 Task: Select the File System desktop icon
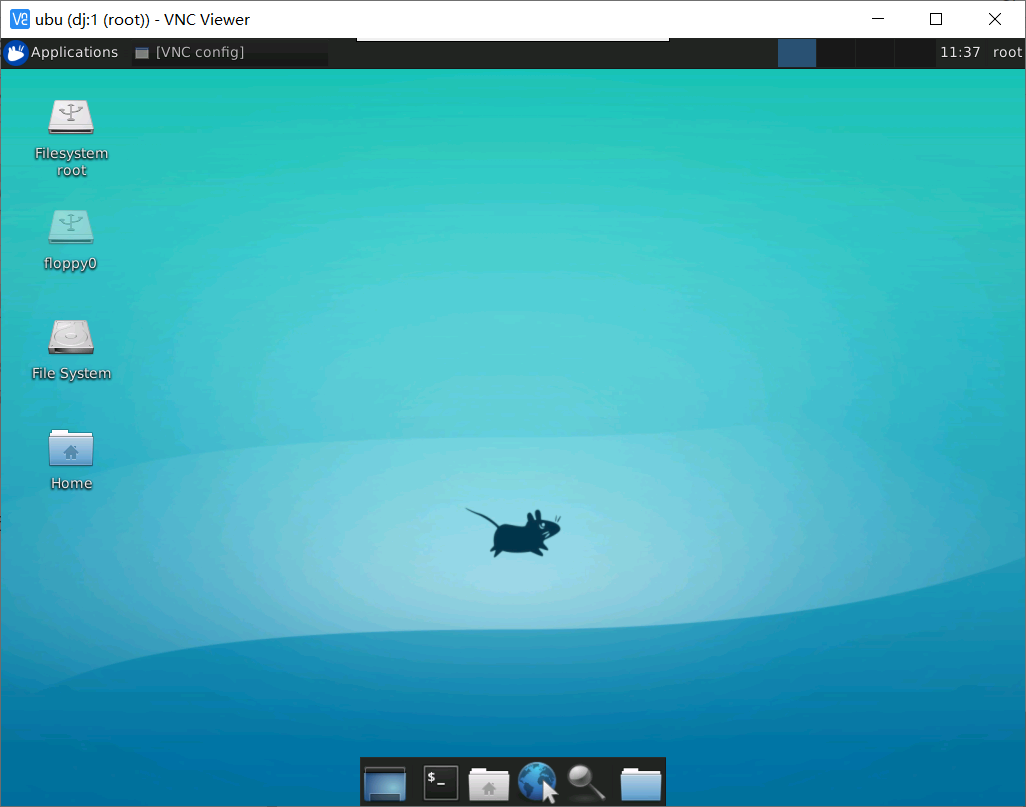pos(71,350)
